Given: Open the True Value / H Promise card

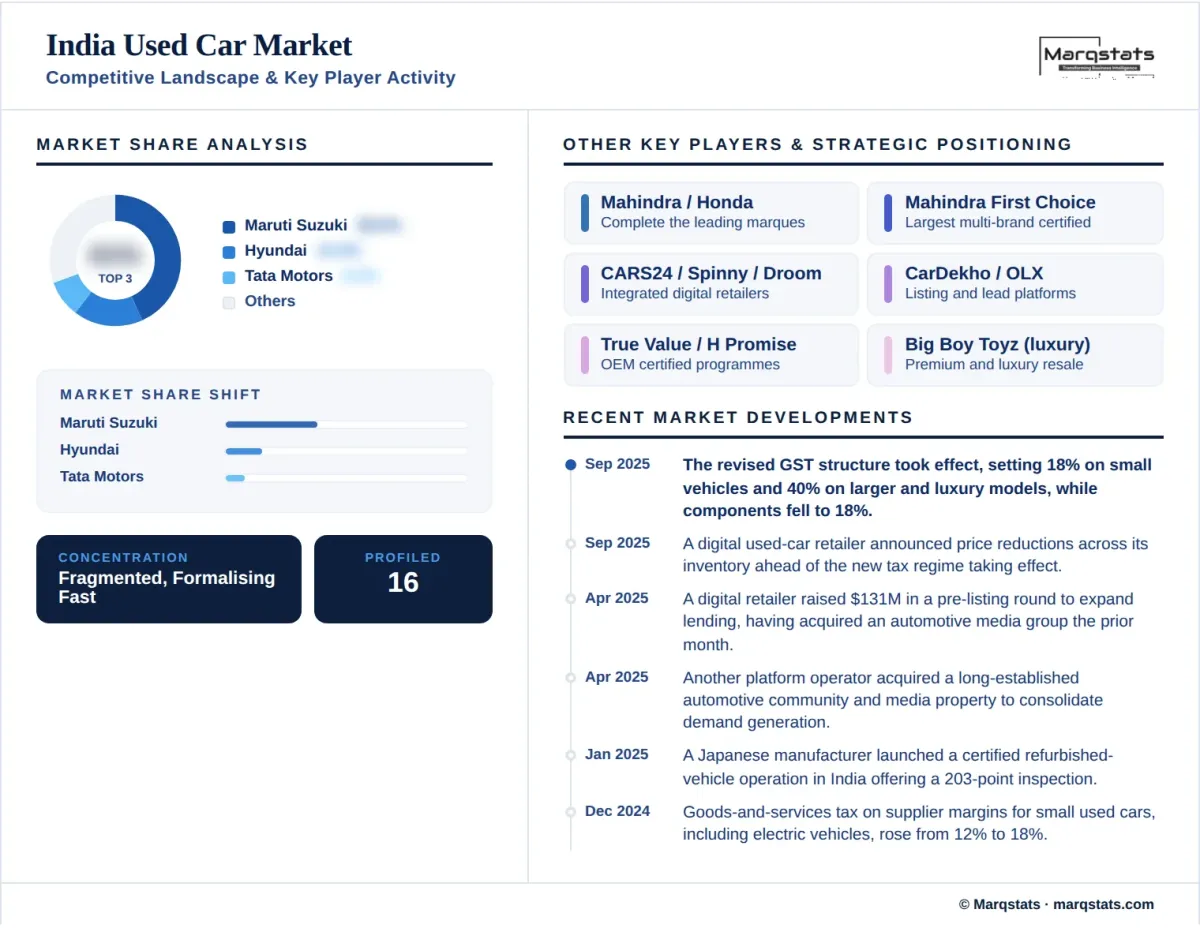Looking at the screenshot, I should [711, 354].
